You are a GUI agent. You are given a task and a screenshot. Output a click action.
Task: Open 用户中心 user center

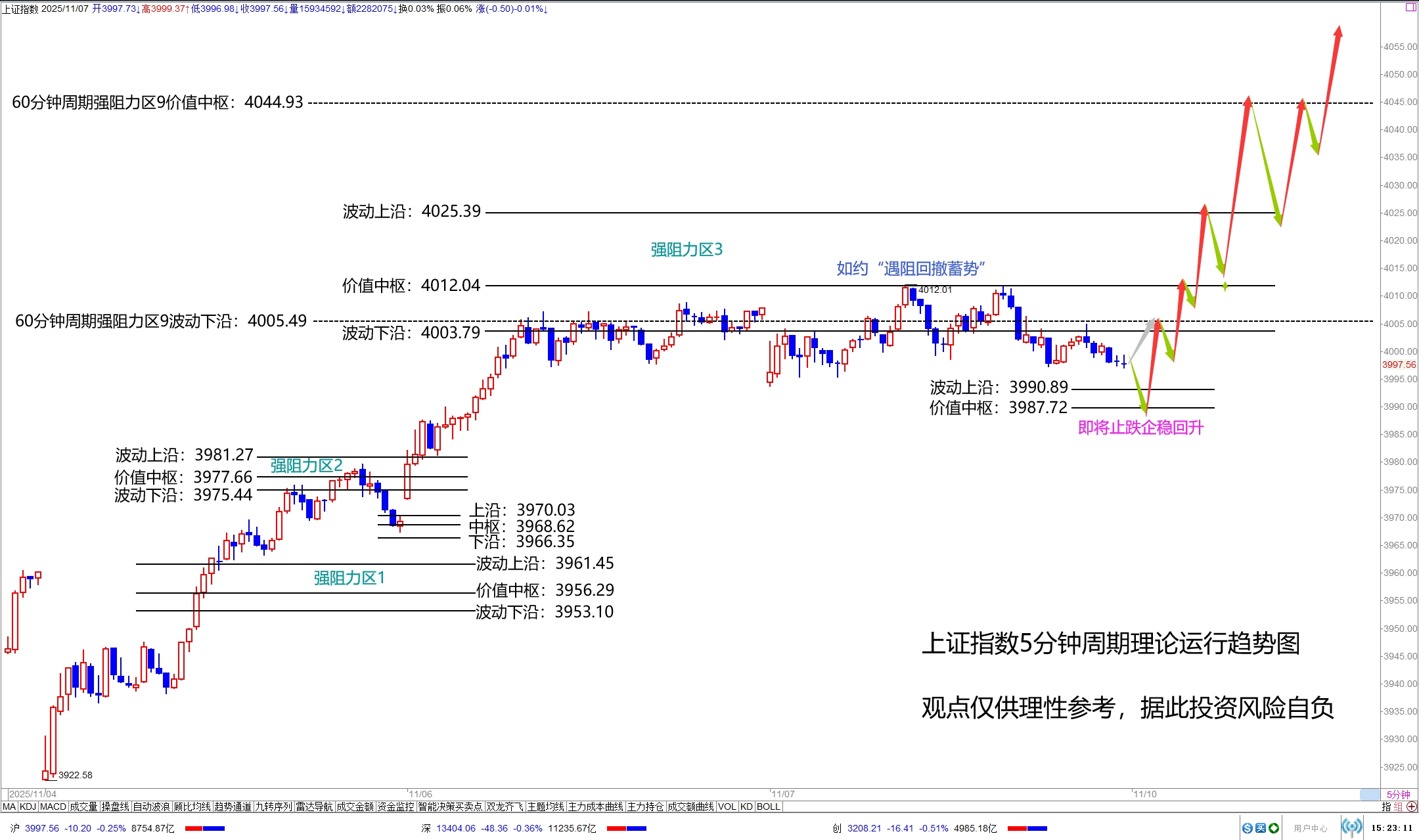(x=1310, y=828)
